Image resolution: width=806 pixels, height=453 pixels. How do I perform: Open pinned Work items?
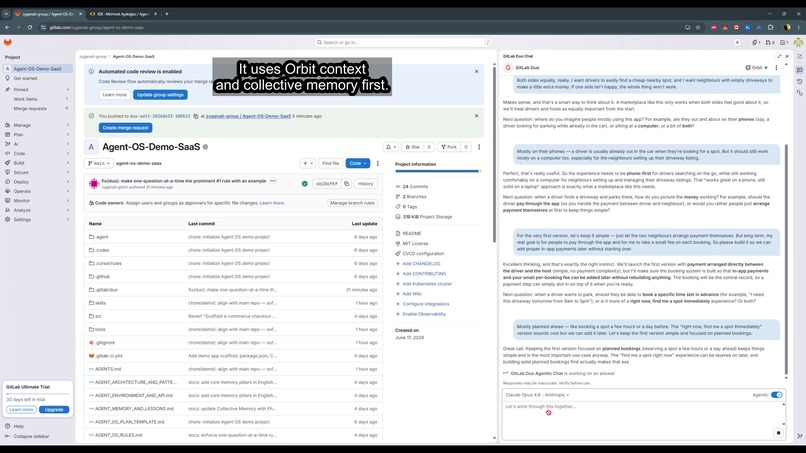37,99
